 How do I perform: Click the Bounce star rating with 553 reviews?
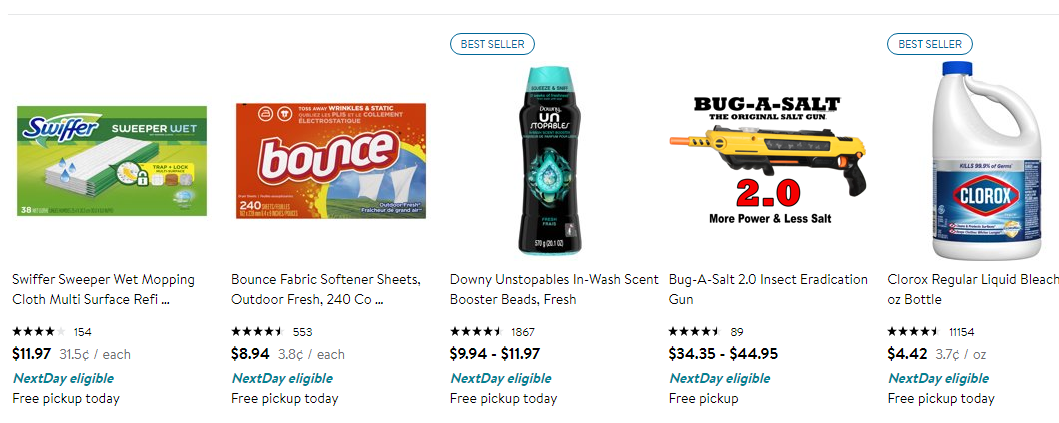pos(258,332)
